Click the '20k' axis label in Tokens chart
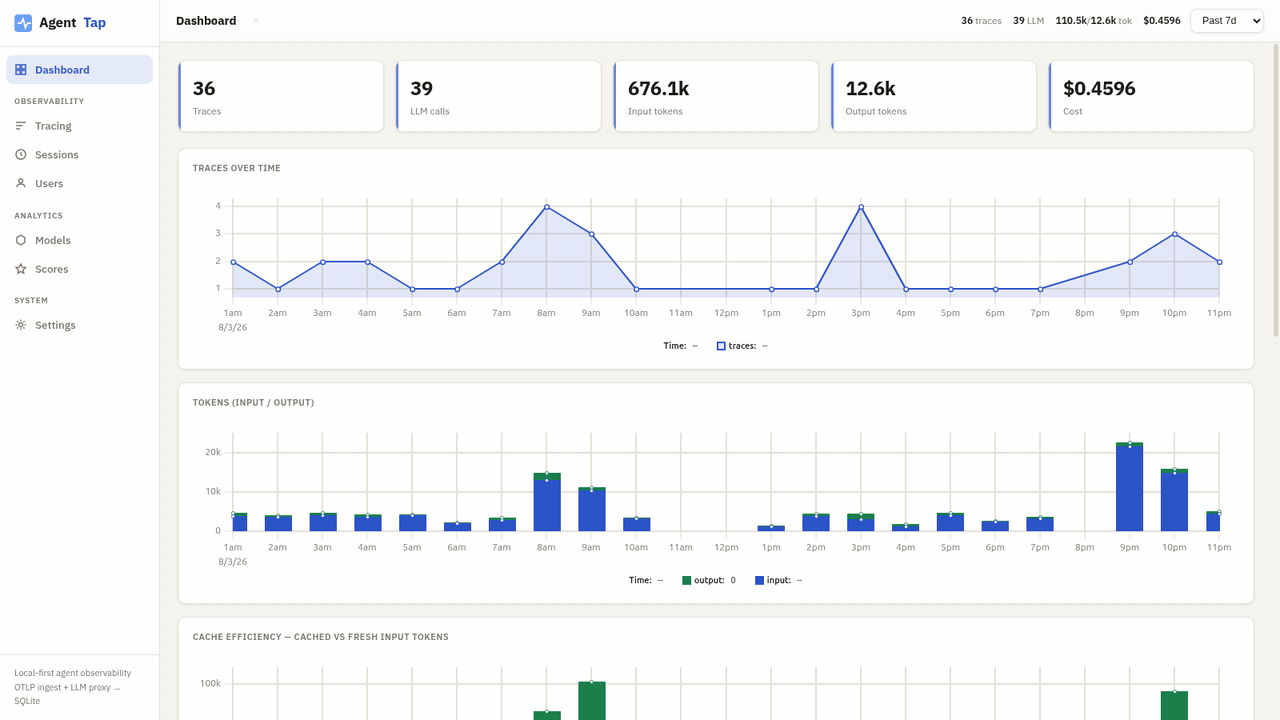The image size is (1280, 720). tap(213, 452)
